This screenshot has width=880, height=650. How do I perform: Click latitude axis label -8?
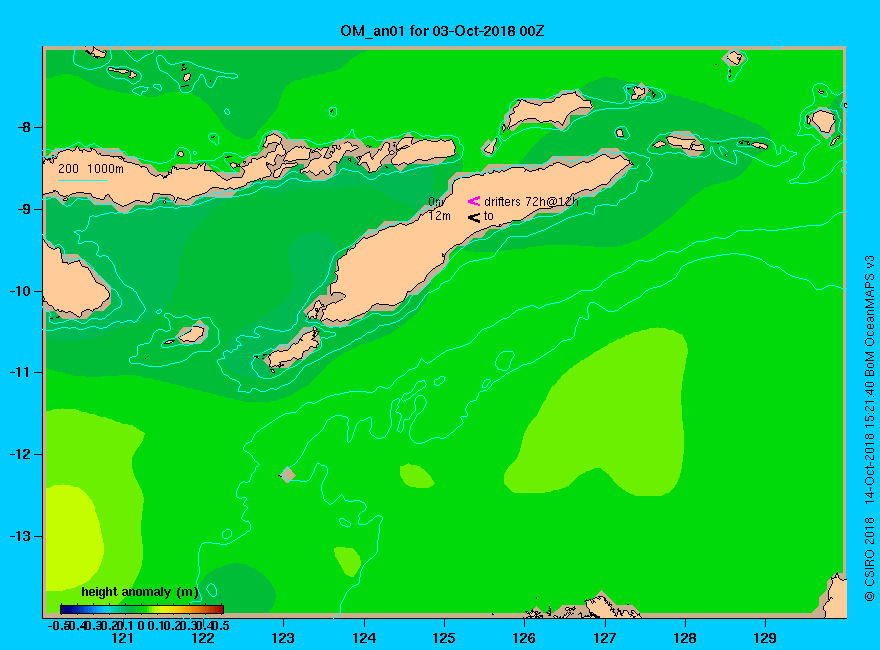pyautogui.click(x=22, y=127)
